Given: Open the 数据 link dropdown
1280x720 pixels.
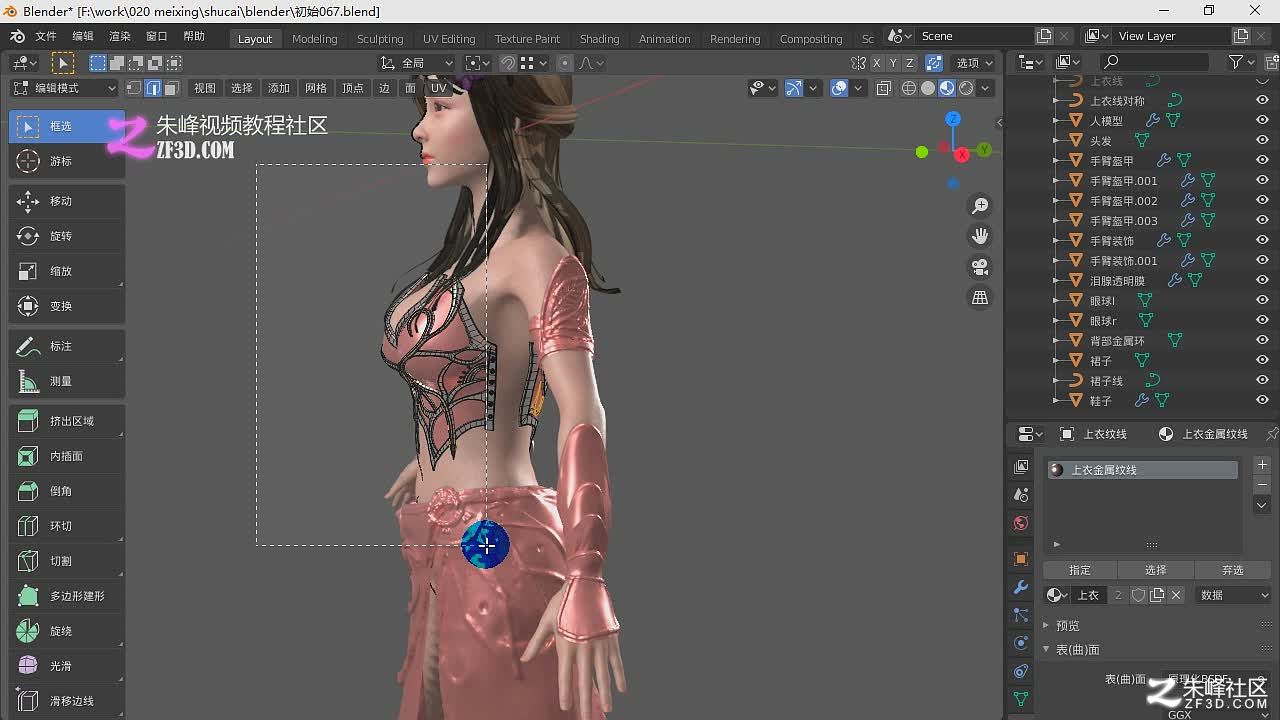Looking at the screenshot, I should [x=1234, y=595].
